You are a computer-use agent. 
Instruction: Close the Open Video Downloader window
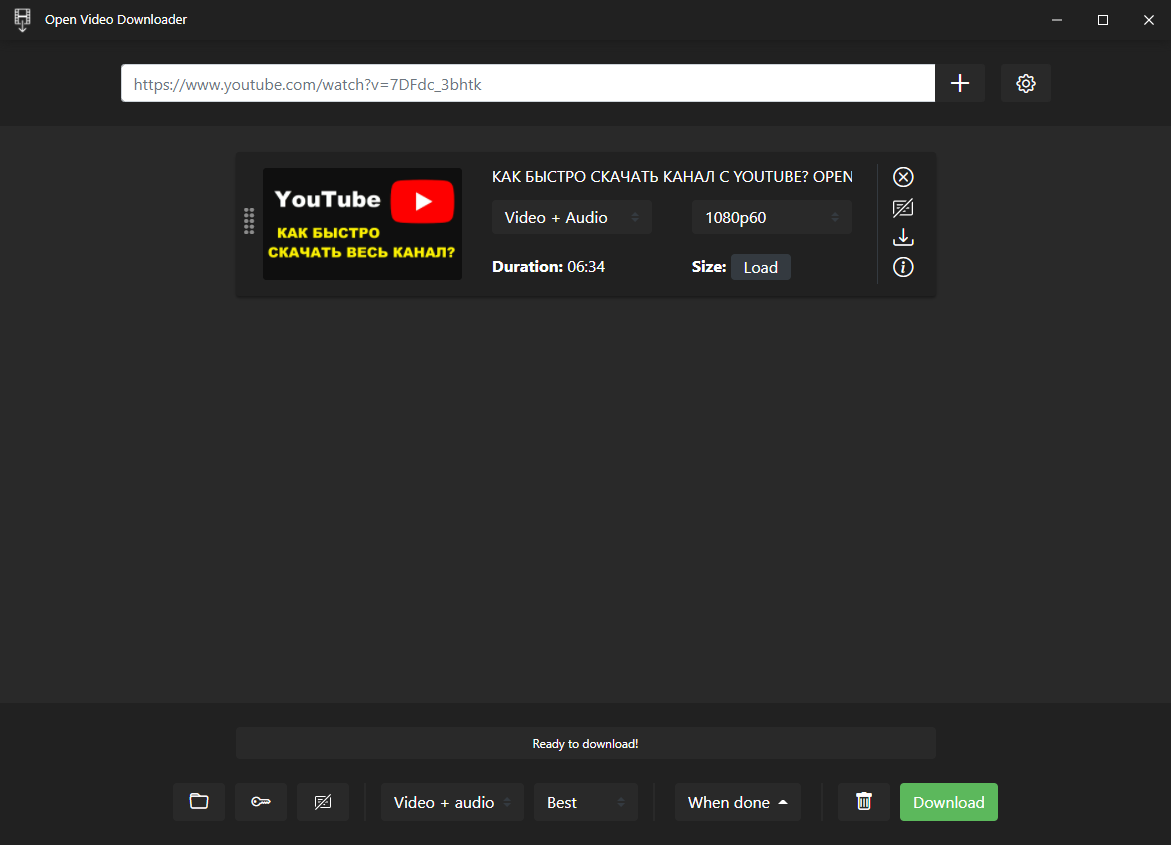[1149, 19]
